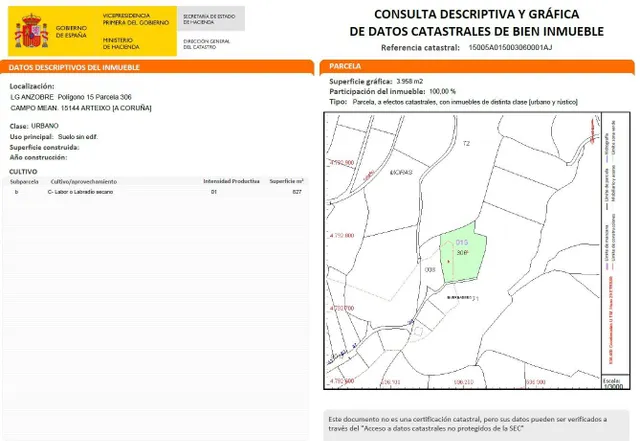Click the 008 parcel label on the map
Screen dimensions: 640x441
click(x=430, y=270)
